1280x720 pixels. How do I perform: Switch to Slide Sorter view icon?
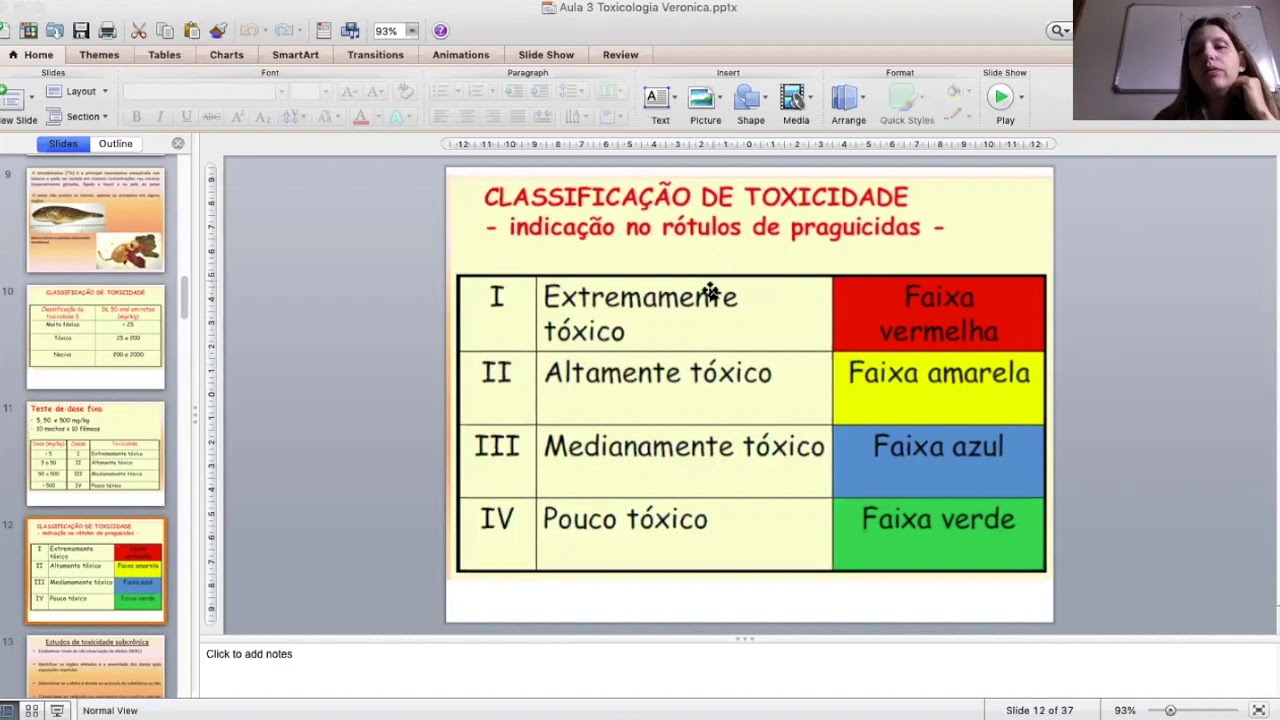tap(31, 711)
